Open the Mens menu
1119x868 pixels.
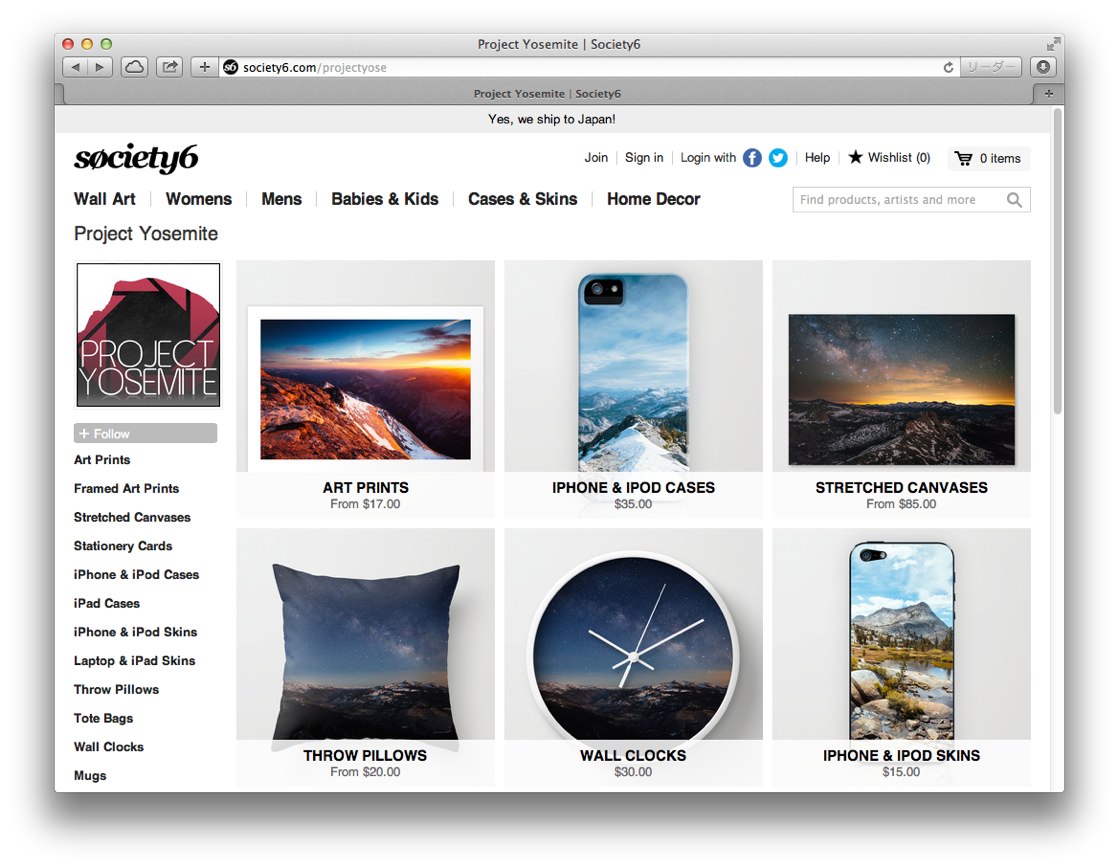281,199
